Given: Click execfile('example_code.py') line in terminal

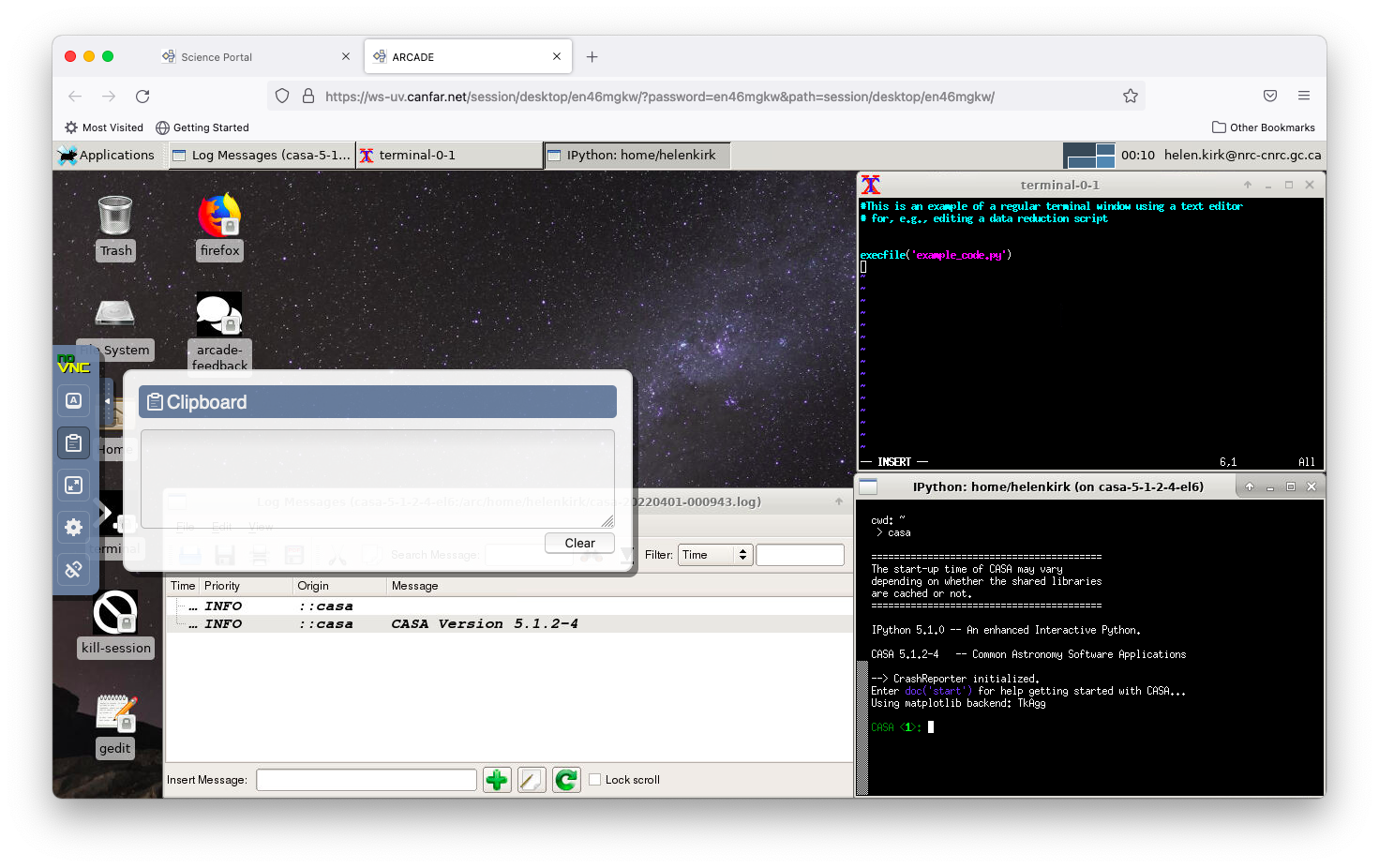Looking at the screenshot, I should 936,255.
